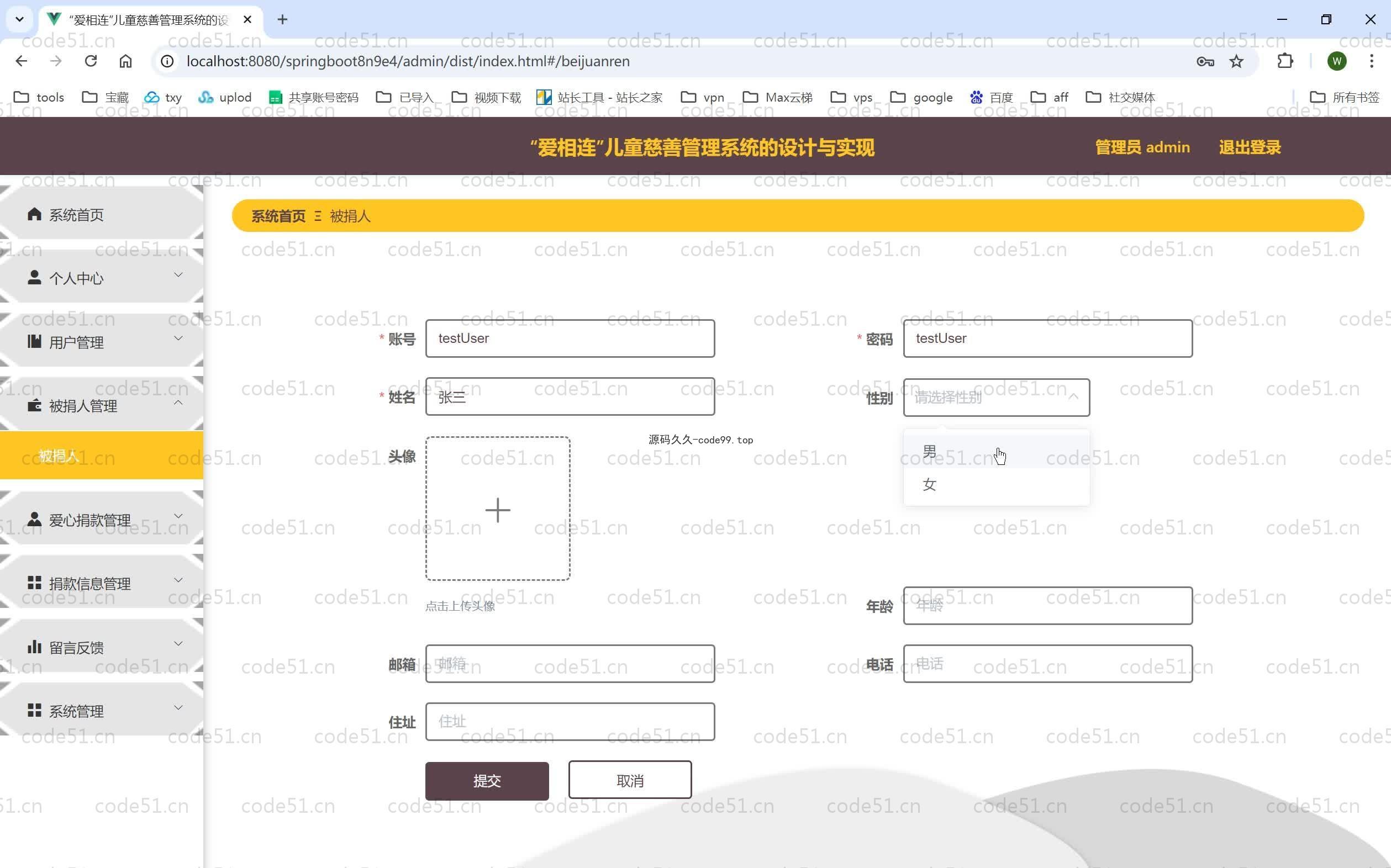Collapse the 被捐人管理 menu chevron

pos(178,403)
